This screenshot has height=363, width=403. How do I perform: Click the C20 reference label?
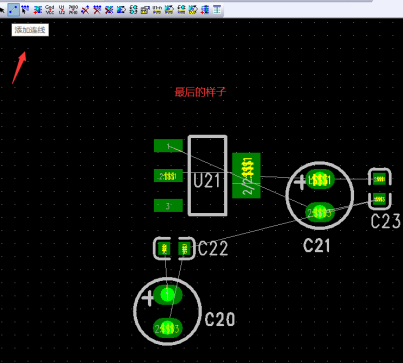[220, 319]
